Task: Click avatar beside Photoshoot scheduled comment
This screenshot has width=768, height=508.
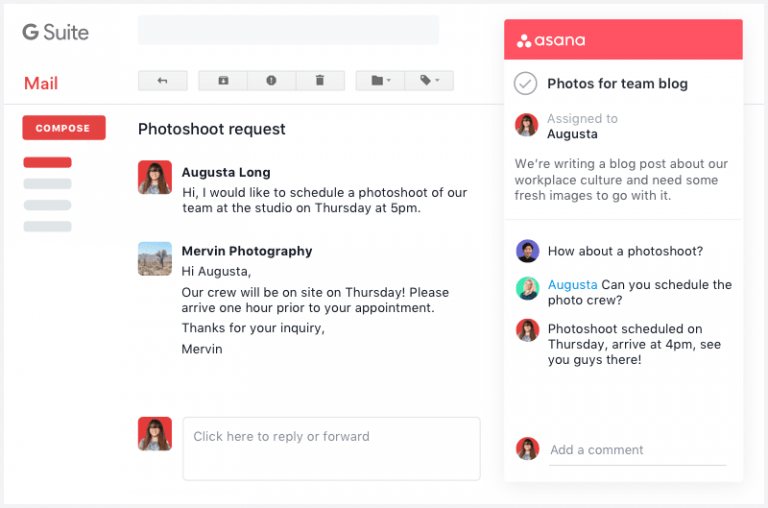Action: (x=528, y=331)
